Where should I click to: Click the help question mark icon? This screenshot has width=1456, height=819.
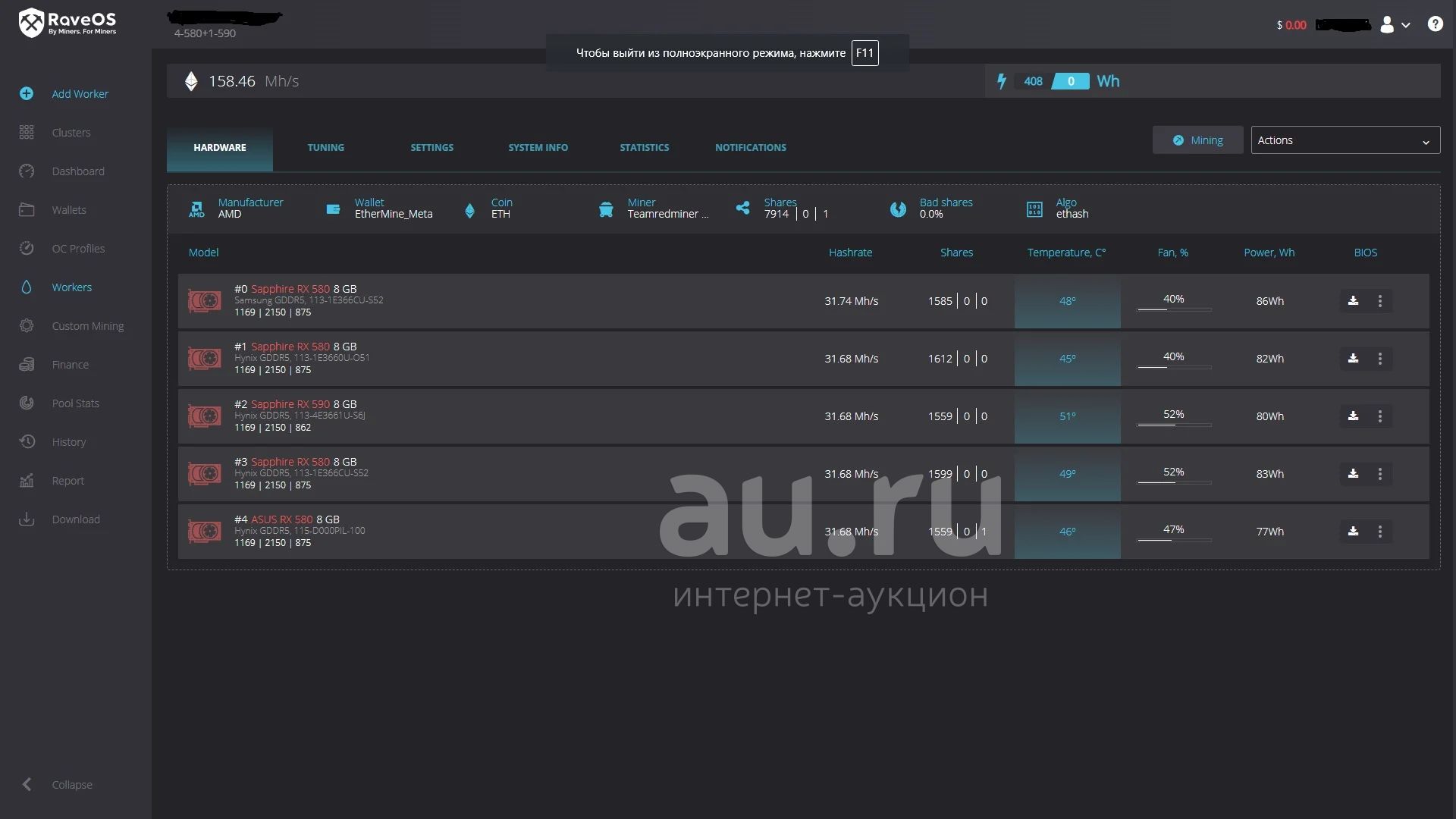point(1435,24)
